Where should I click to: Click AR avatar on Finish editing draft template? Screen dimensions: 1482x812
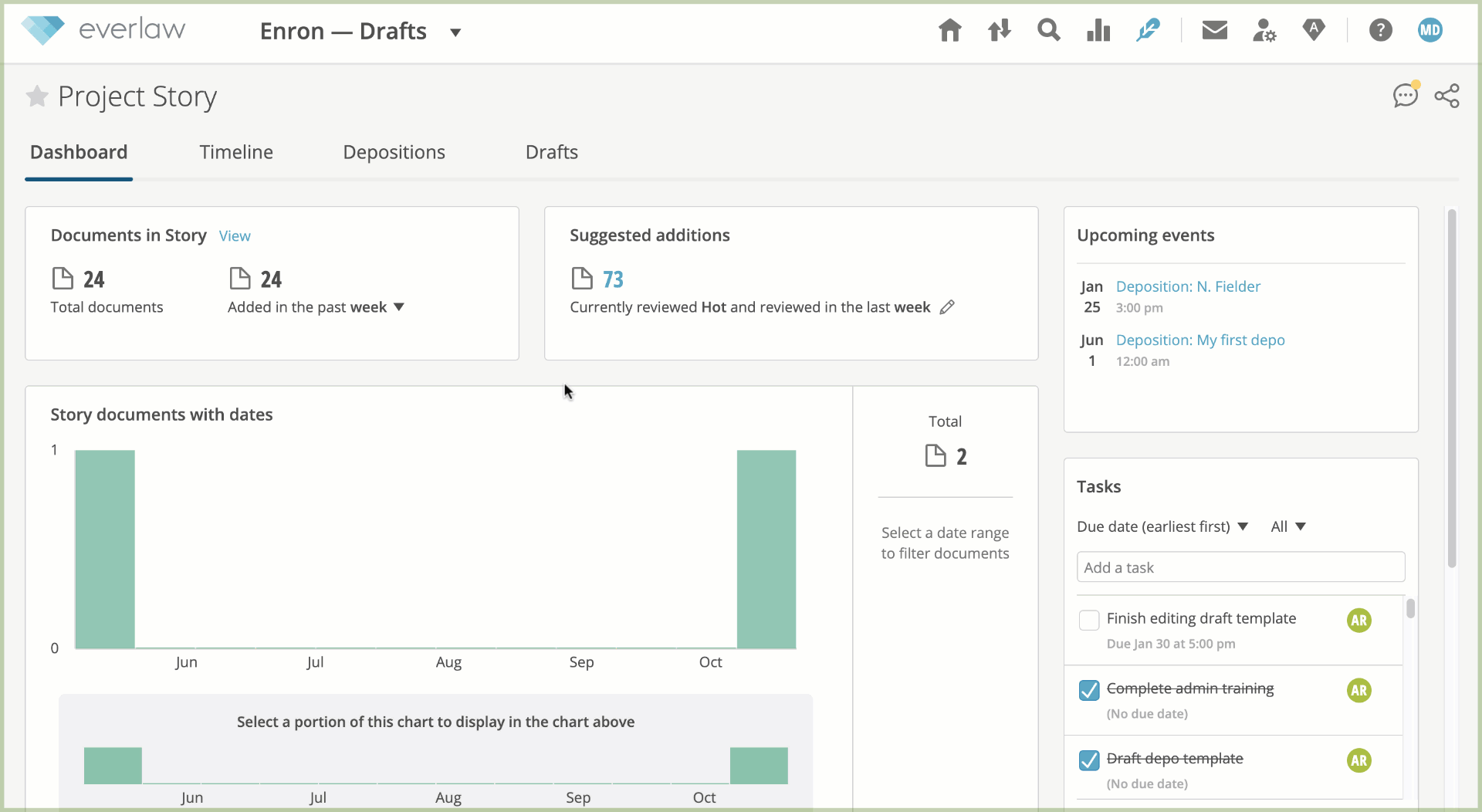1359,620
